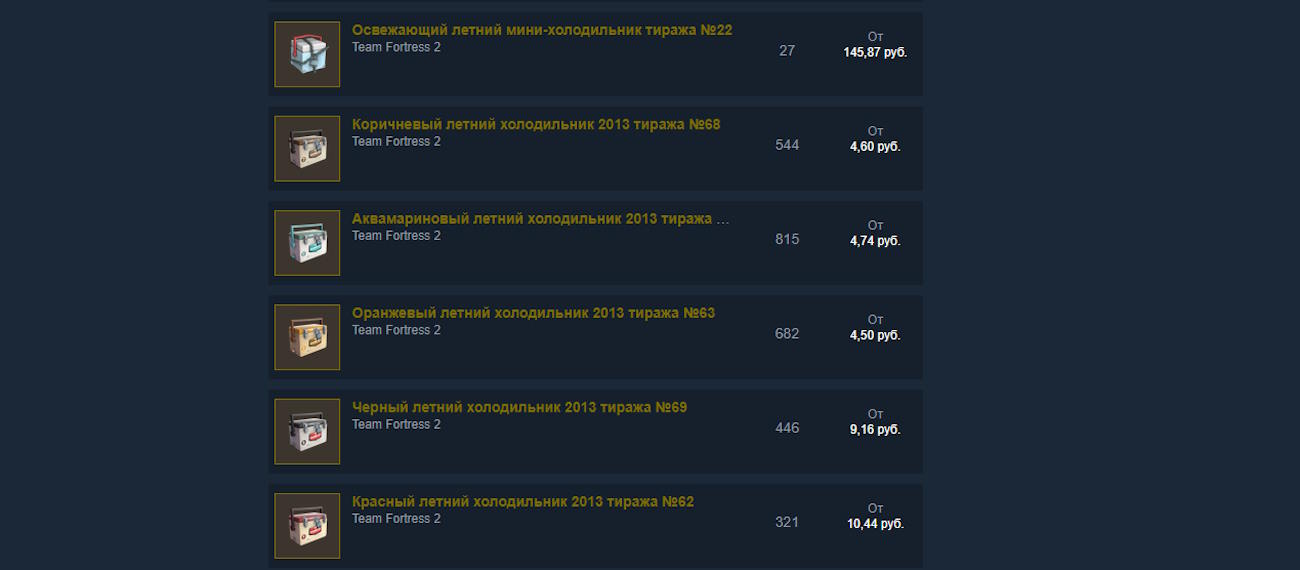Open the refreshing summer mini-cooler №22 crate icon

tap(307, 54)
